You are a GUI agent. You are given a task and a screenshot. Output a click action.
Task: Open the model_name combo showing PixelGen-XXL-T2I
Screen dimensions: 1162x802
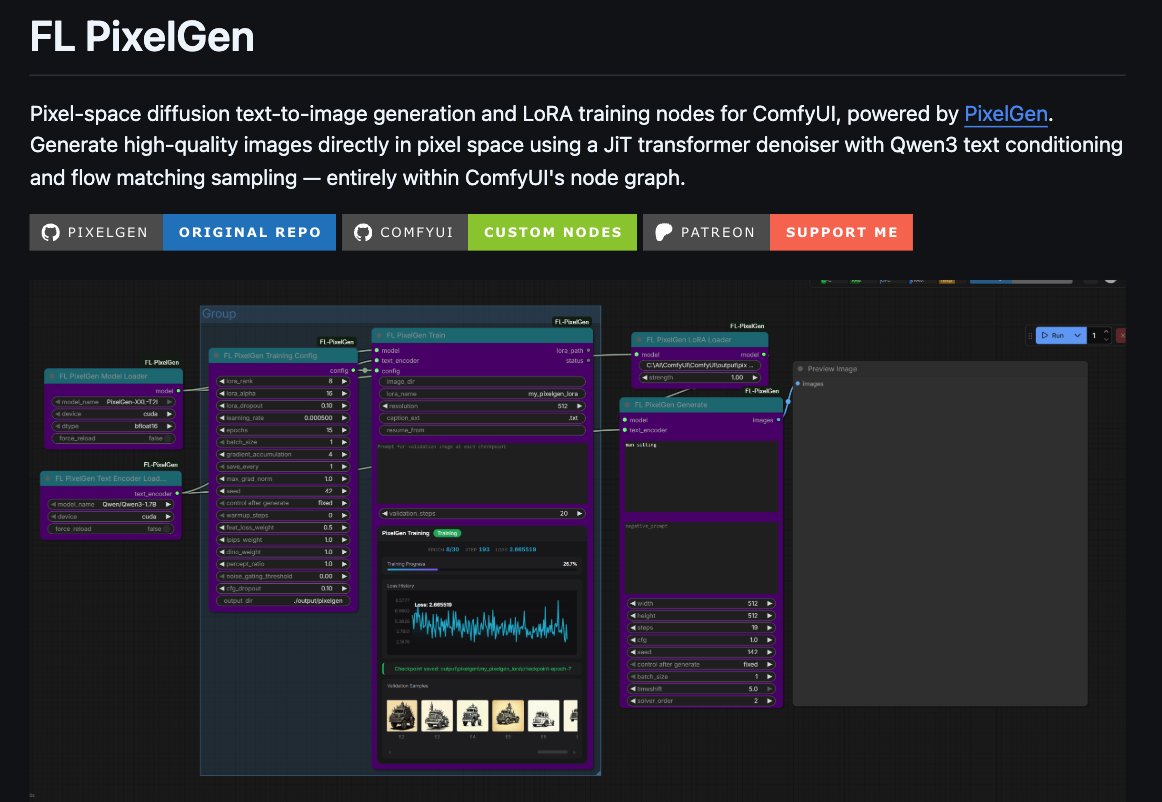point(113,402)
